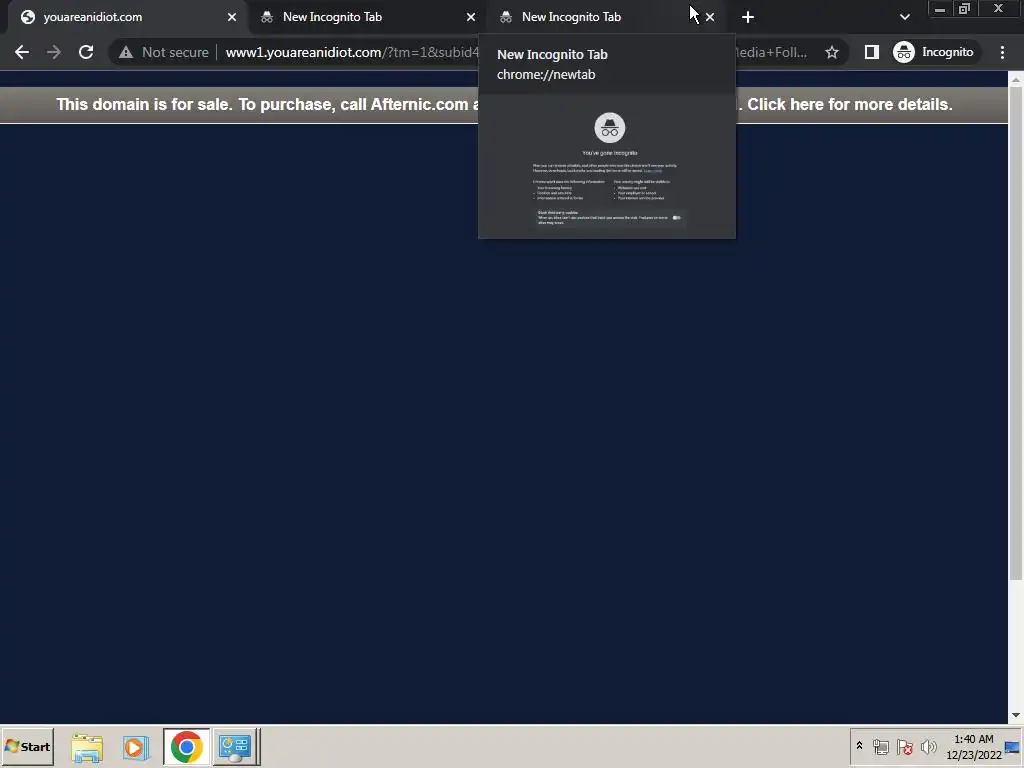
Task: Bookmark this page with the star icon
Action: click(x=831, y=52)
